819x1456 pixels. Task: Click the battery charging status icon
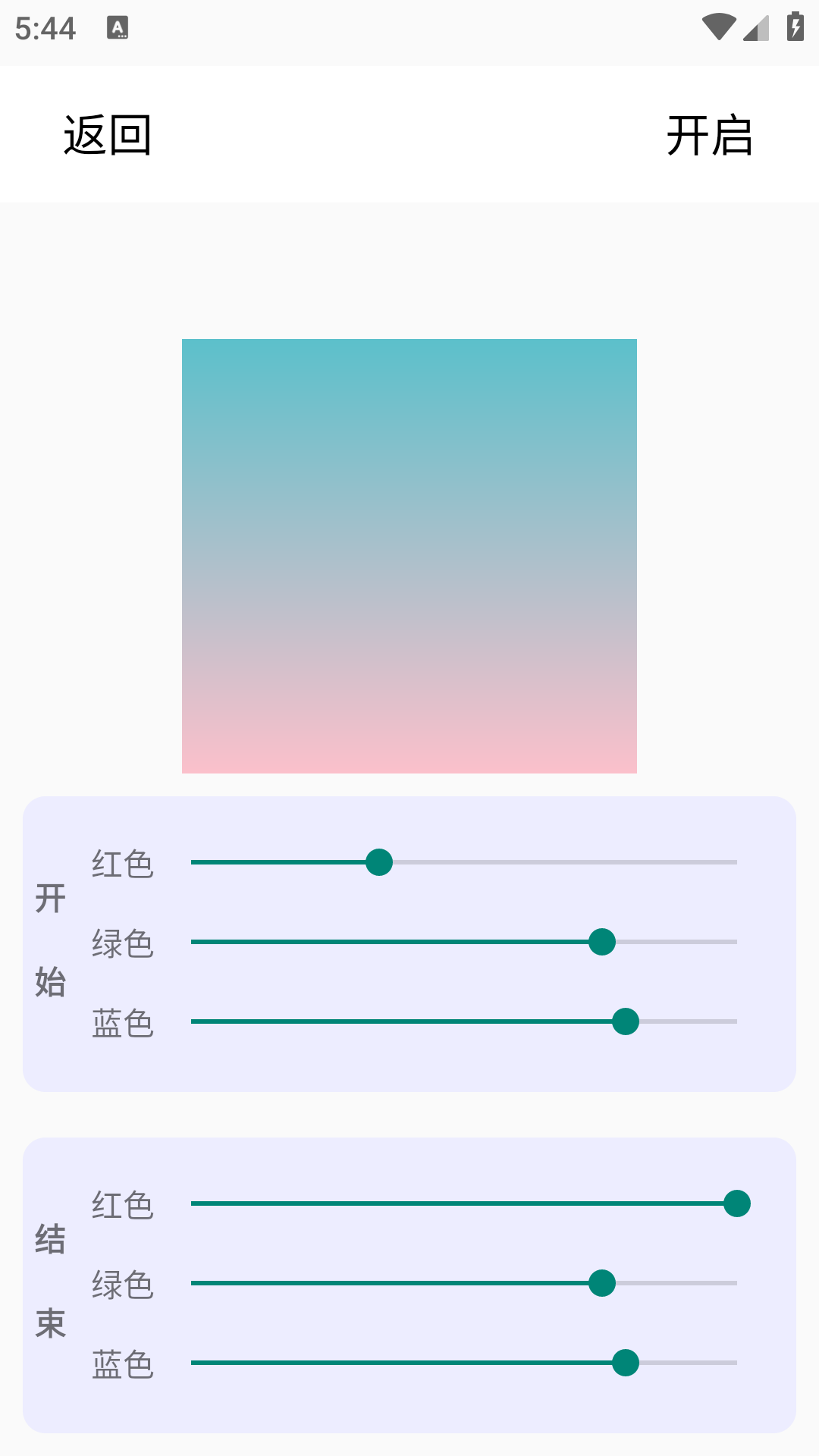tap(795, 27)
